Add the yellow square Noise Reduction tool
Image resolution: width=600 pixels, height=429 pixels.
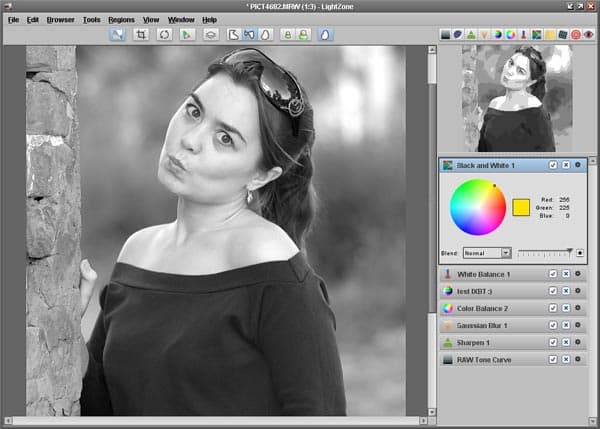[x=549, y=35]
